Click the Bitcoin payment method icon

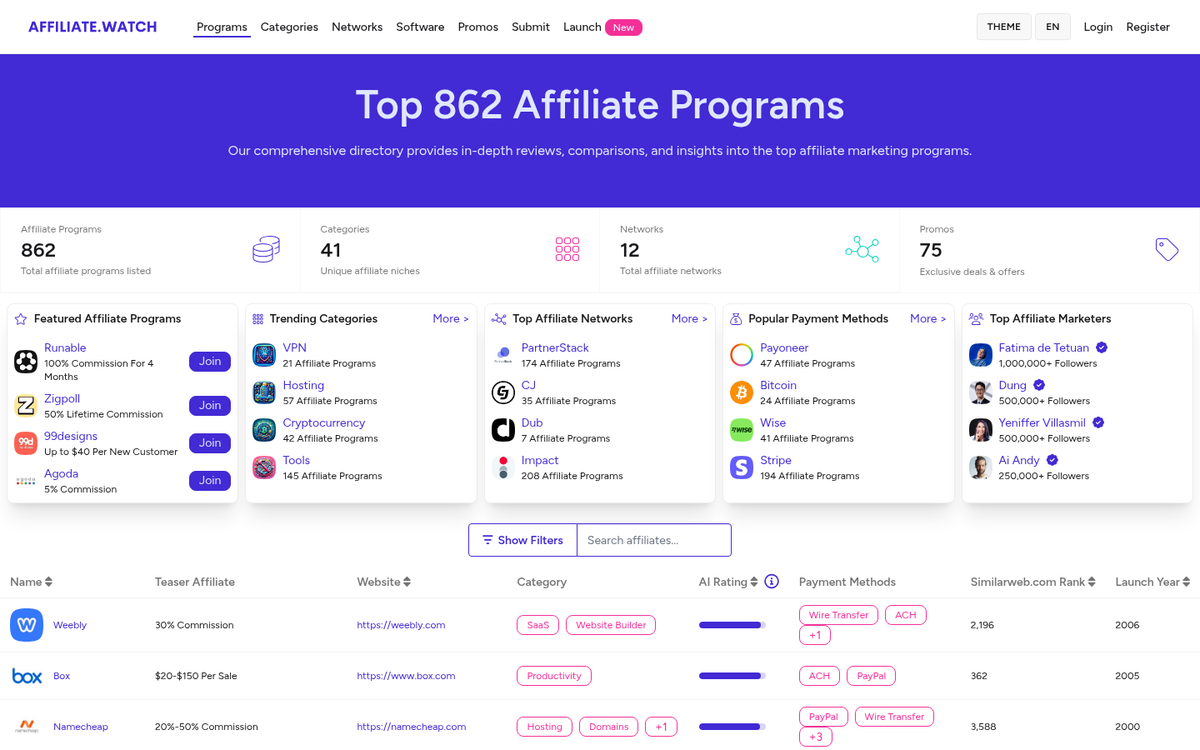click(741, 392)
